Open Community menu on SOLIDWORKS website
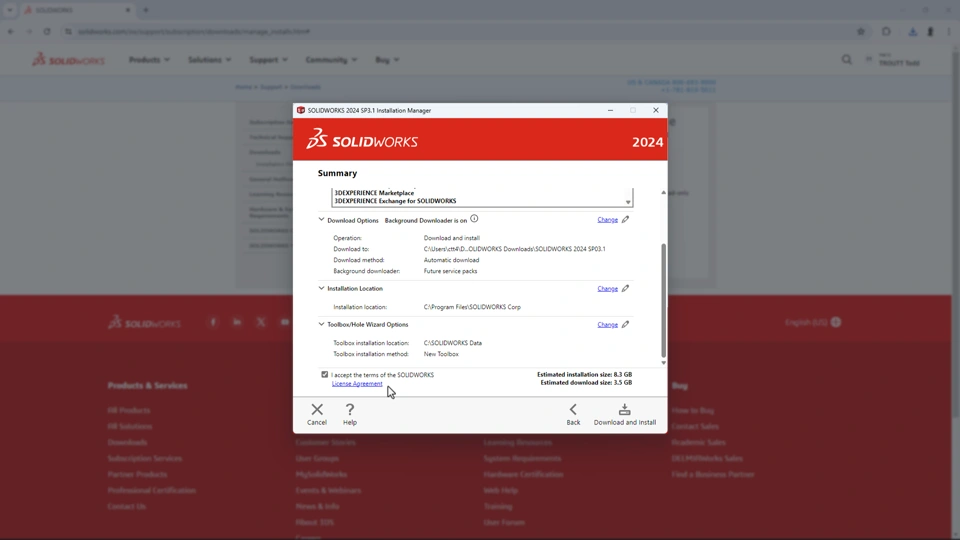The height and width of the screenshot is (540, 960). 331,59
